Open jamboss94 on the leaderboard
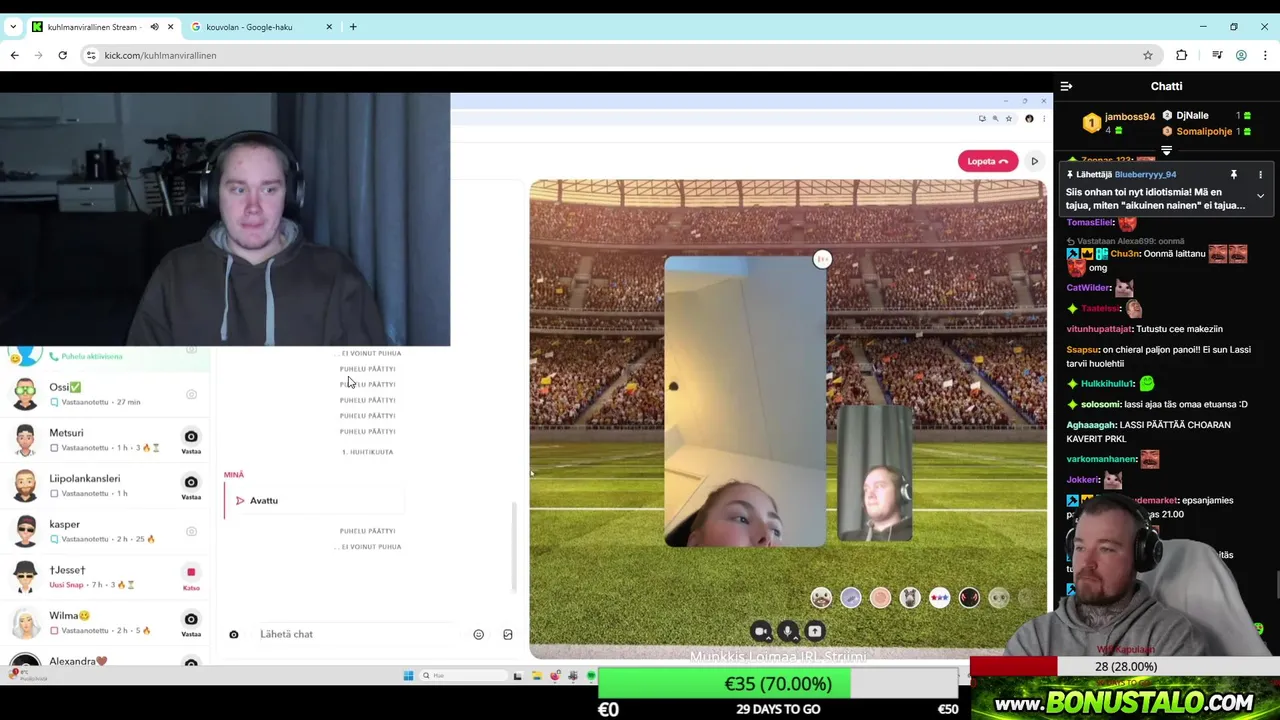Image resolution: width=1280 pixels, height=720 pixels. 1129,116
